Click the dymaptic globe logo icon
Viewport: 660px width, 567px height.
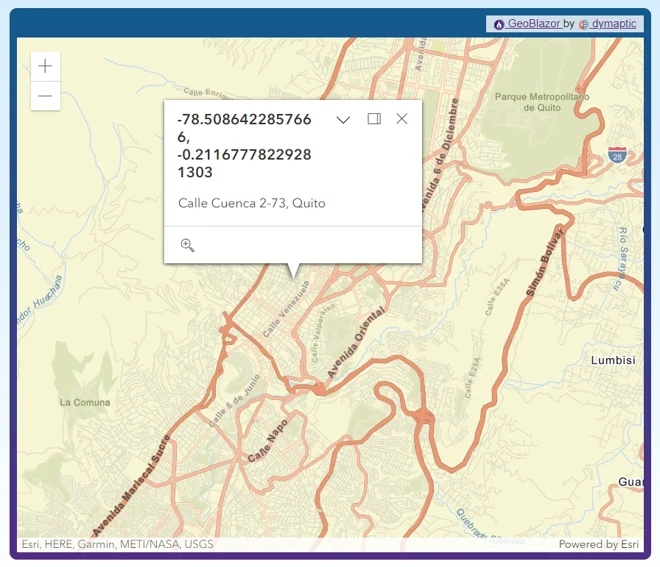583,24
